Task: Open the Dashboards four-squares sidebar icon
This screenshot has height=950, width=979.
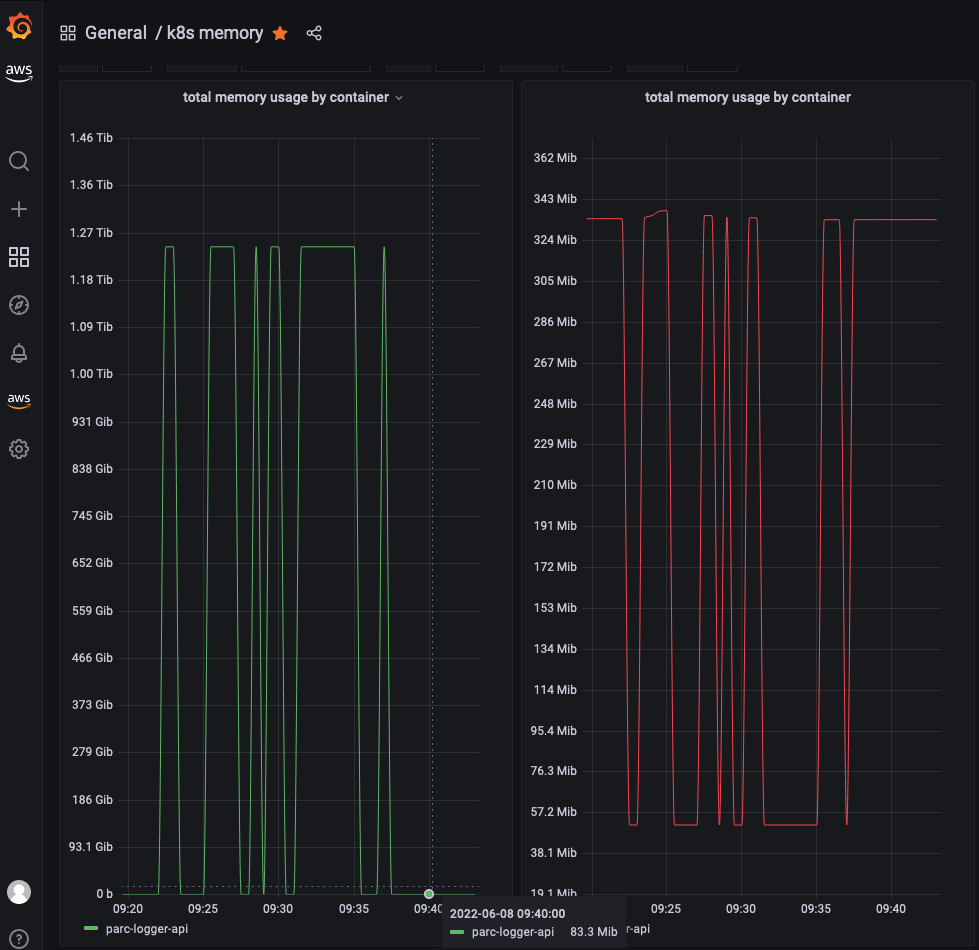Action: 19,257
